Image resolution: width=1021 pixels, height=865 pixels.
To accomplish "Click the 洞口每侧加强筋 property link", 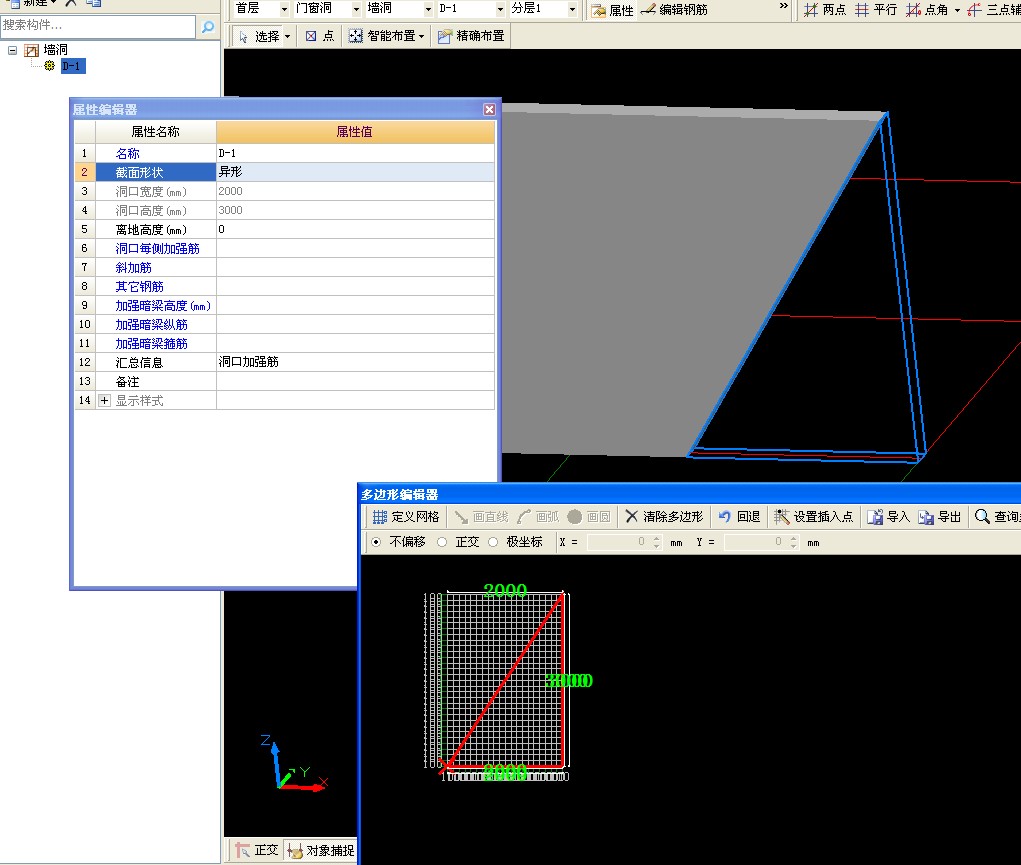I will coord(157,249).
